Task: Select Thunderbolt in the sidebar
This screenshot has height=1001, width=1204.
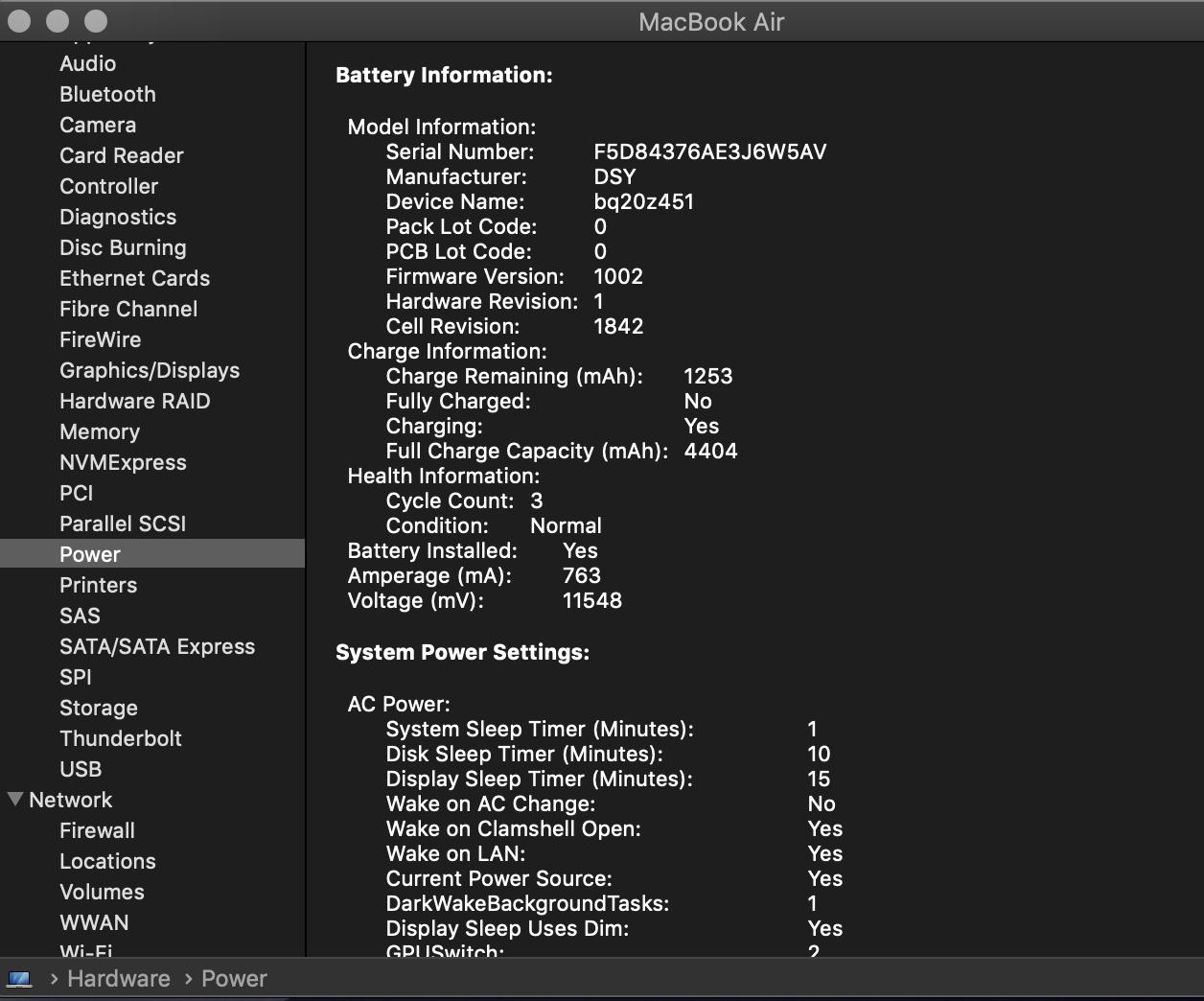Action: [x=121, y=738]
